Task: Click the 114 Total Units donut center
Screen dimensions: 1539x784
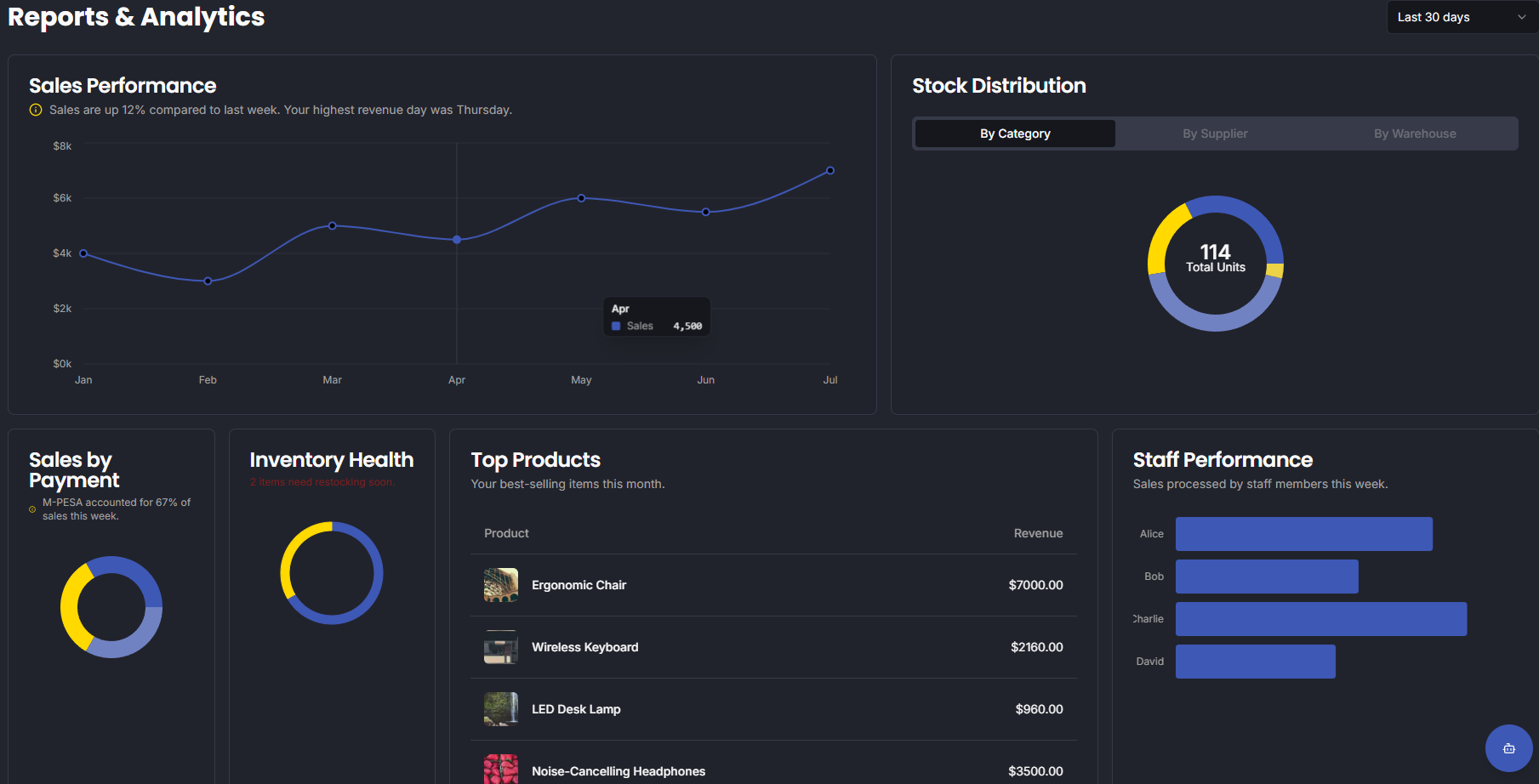Action: coord(1215,258)
